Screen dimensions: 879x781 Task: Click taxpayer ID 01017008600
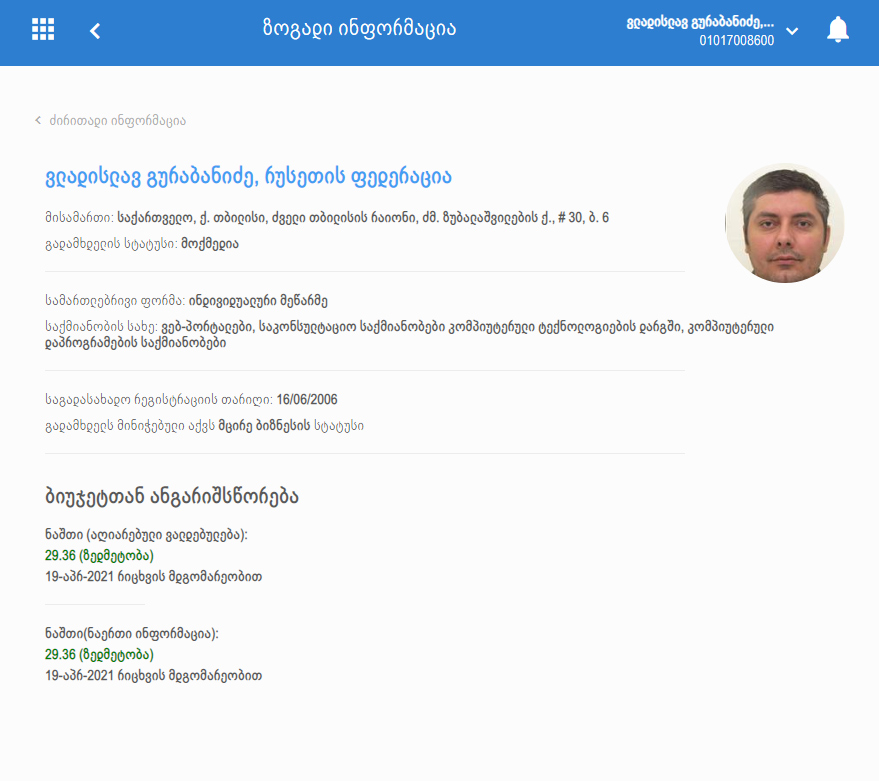pyautogui.click(x=736, y=41)
